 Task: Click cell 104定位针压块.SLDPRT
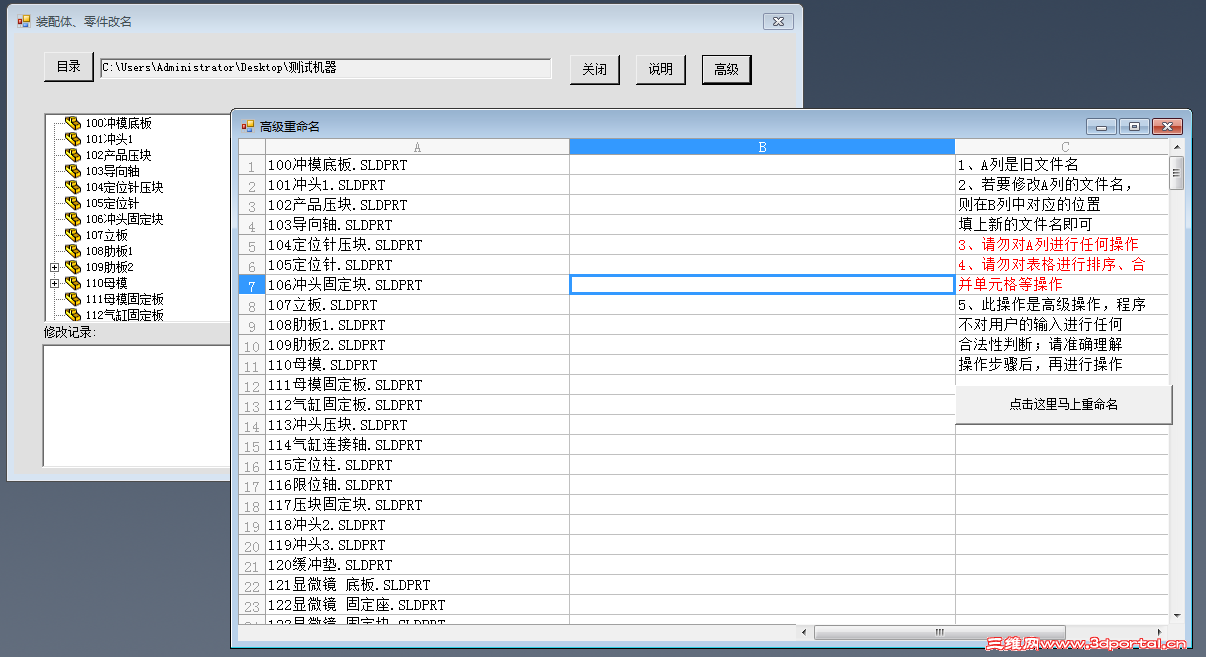coord(417,245)
